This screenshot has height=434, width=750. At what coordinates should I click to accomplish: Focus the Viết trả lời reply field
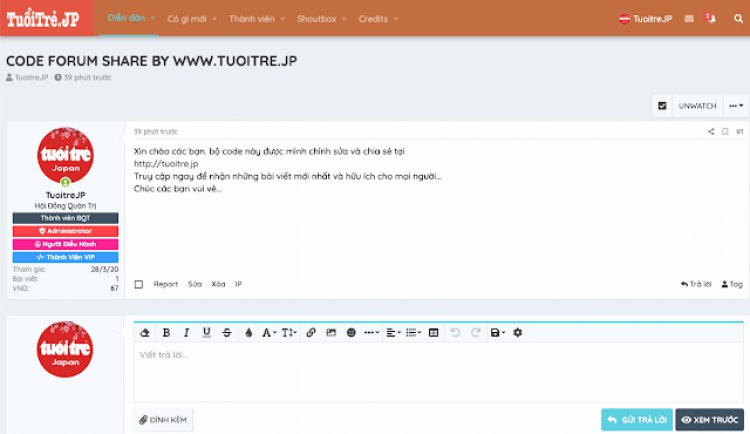tap(438, 372)
